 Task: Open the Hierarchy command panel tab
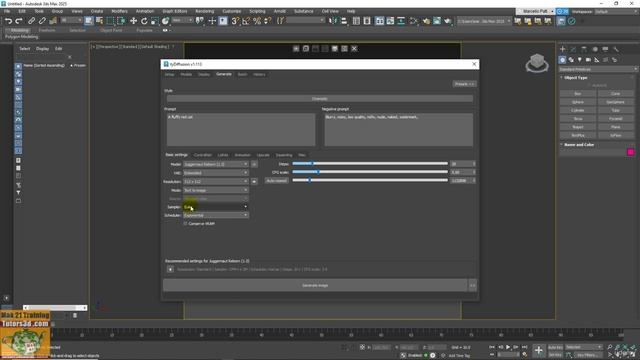point(584,49)
